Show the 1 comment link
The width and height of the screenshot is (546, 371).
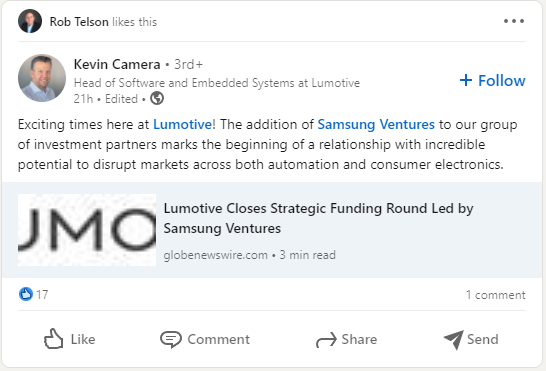pos(496,295)
